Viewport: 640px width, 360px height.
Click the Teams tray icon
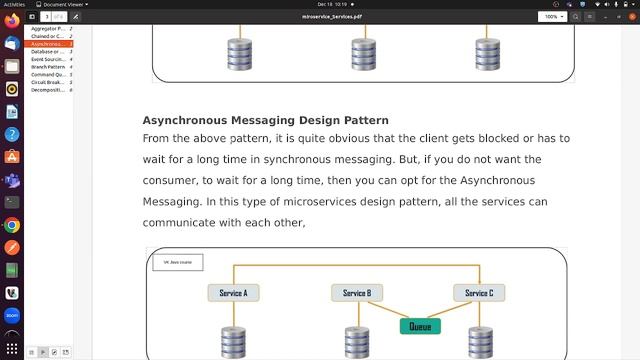(569, 4)
